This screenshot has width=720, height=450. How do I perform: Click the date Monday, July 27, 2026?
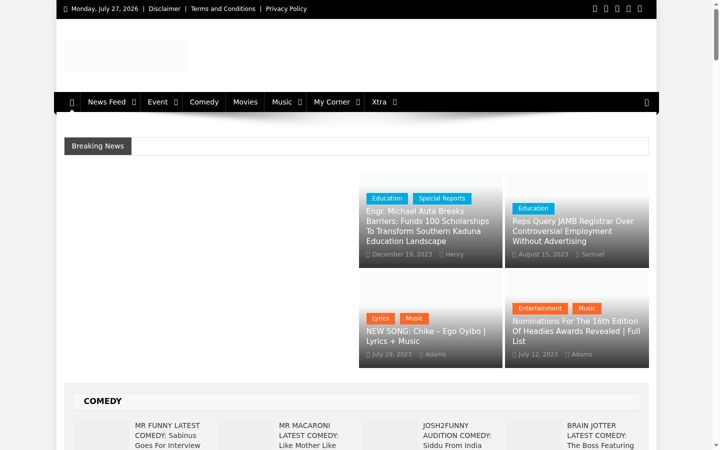104,9
